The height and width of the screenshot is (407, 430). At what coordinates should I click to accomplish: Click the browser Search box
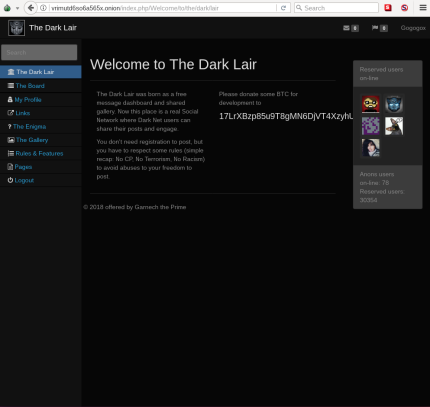point(336,8)
